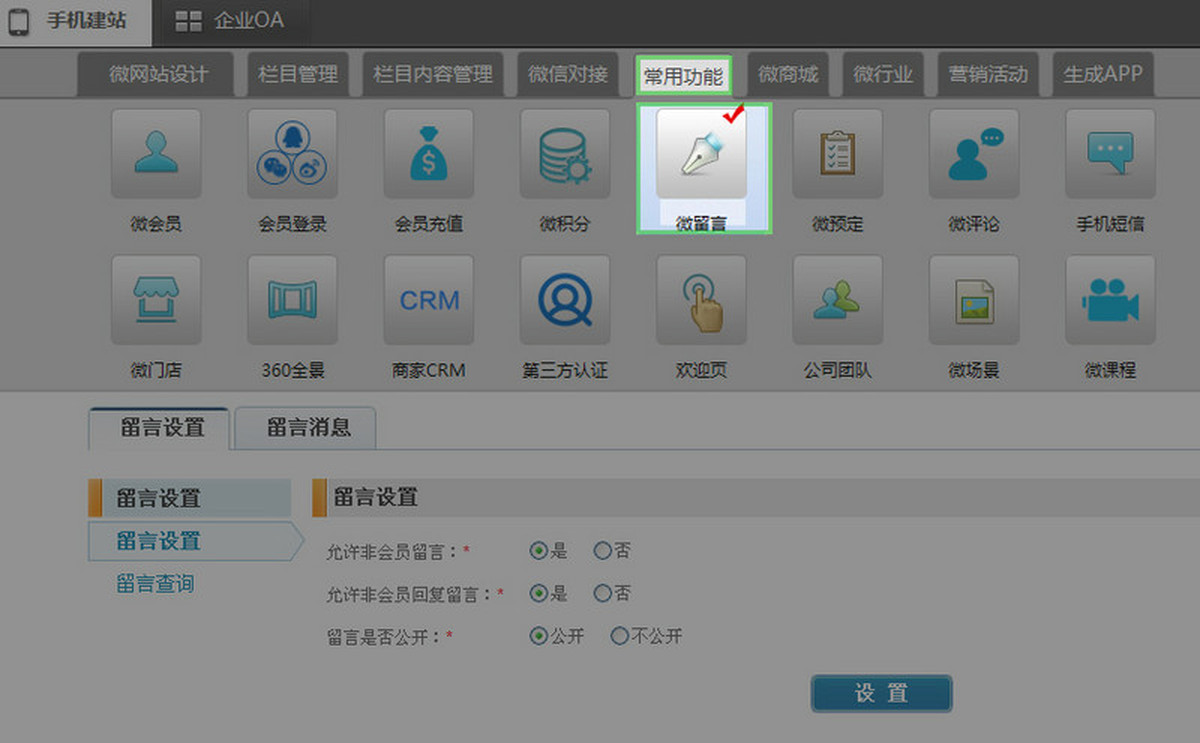Open the 微积分 database icon
This screenshot has height=743, width=1200.
click(x=565, y=154)
